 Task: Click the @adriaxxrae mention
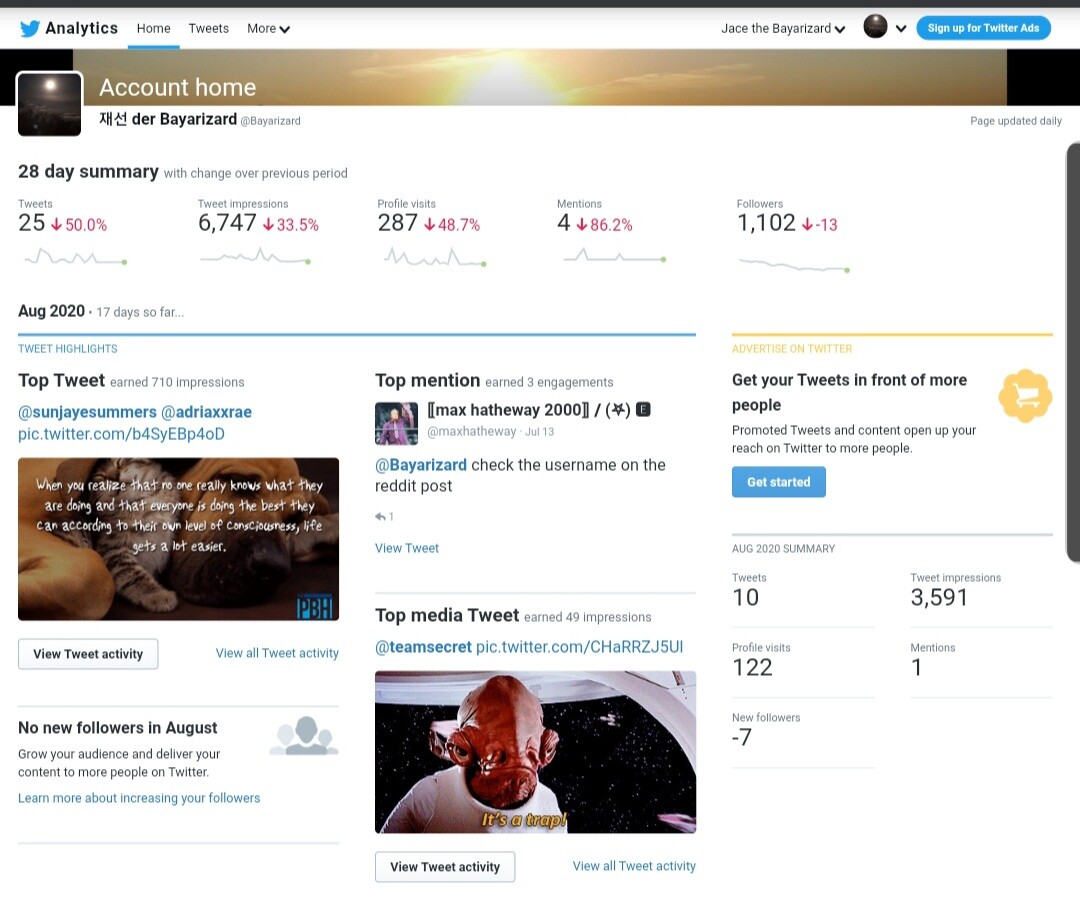[206, 412]
